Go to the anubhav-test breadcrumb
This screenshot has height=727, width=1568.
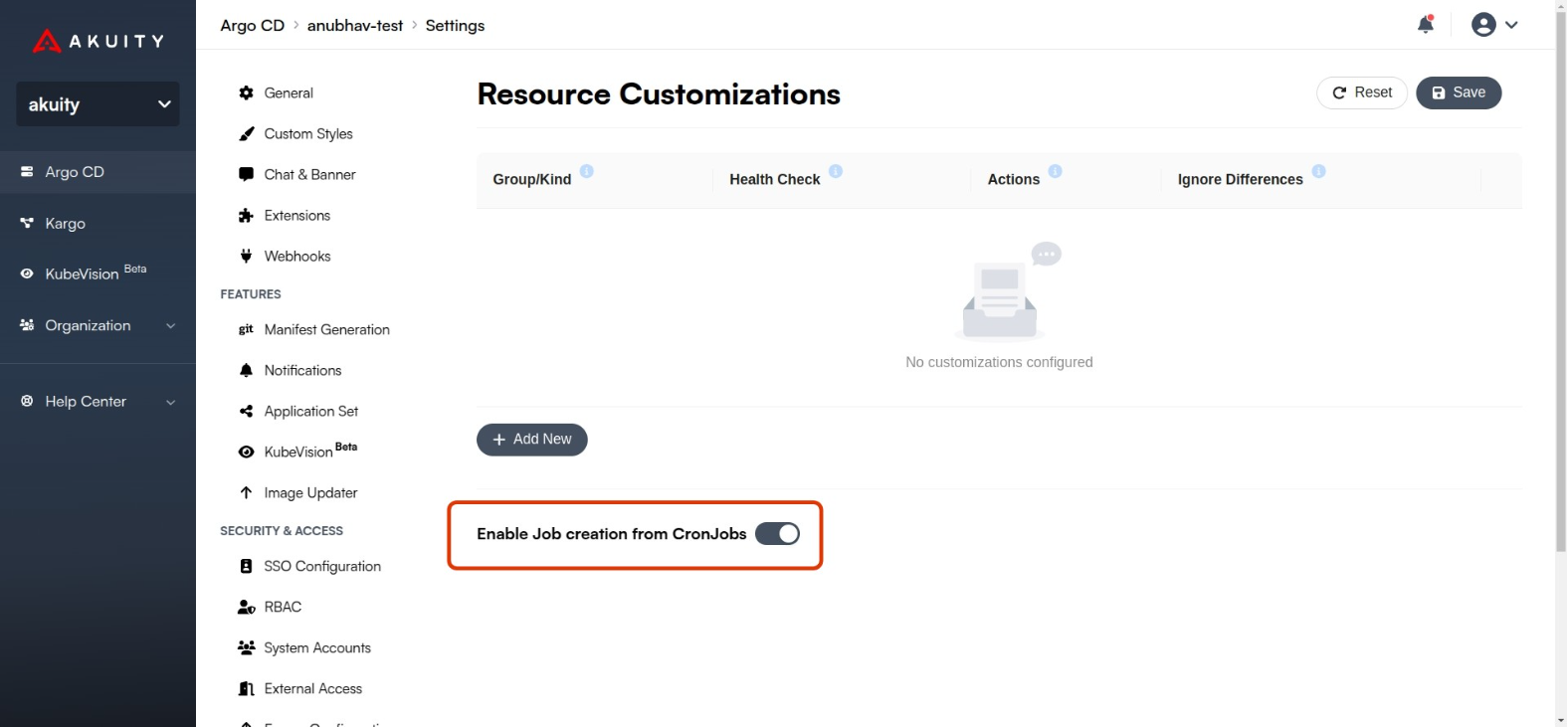(355, 25)
